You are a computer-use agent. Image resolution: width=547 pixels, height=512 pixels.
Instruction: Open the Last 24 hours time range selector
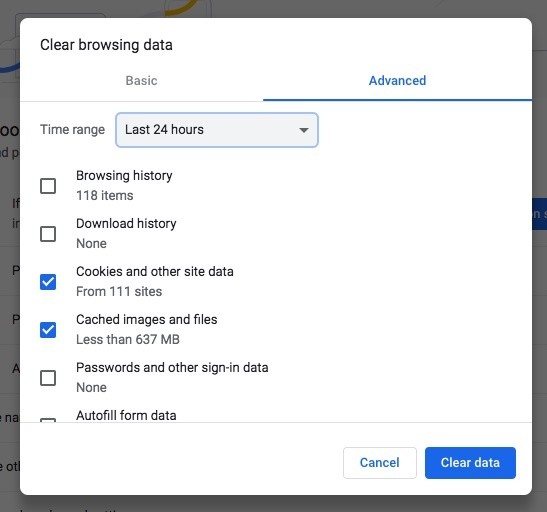217,130
